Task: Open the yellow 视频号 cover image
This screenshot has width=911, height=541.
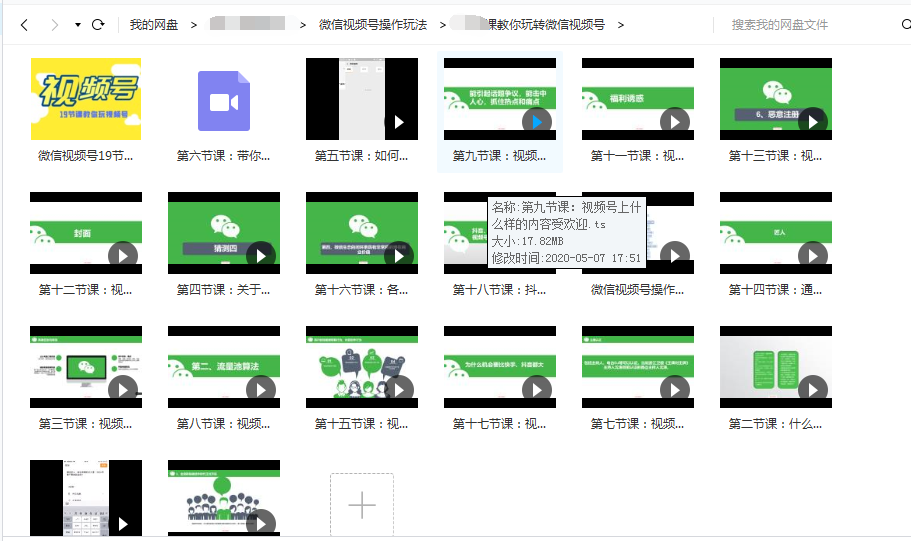Action: (86, 99)
